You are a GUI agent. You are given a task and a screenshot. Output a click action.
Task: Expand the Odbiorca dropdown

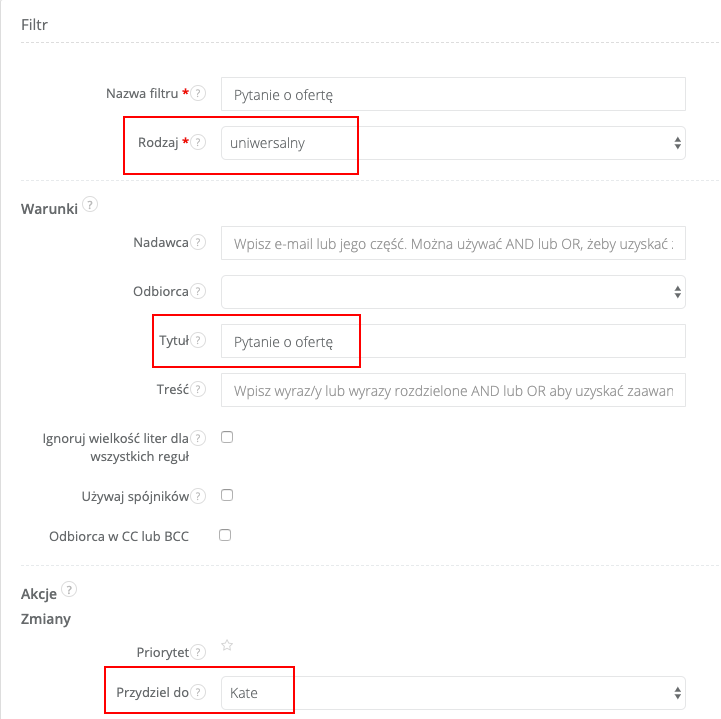pos(453,292)
